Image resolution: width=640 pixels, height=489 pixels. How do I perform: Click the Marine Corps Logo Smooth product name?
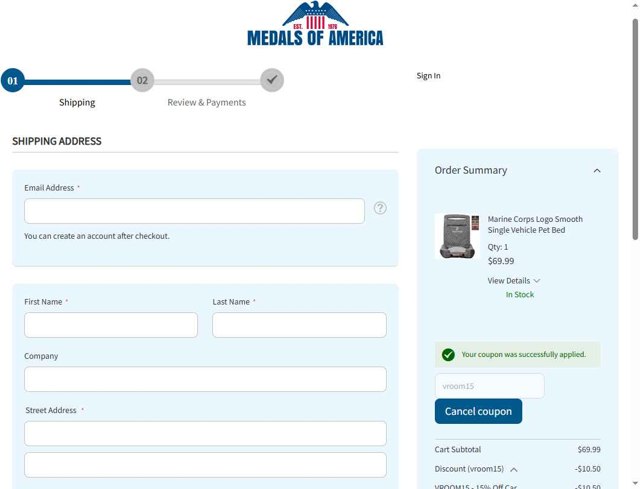pyautogui.click(x=535, y=224)
